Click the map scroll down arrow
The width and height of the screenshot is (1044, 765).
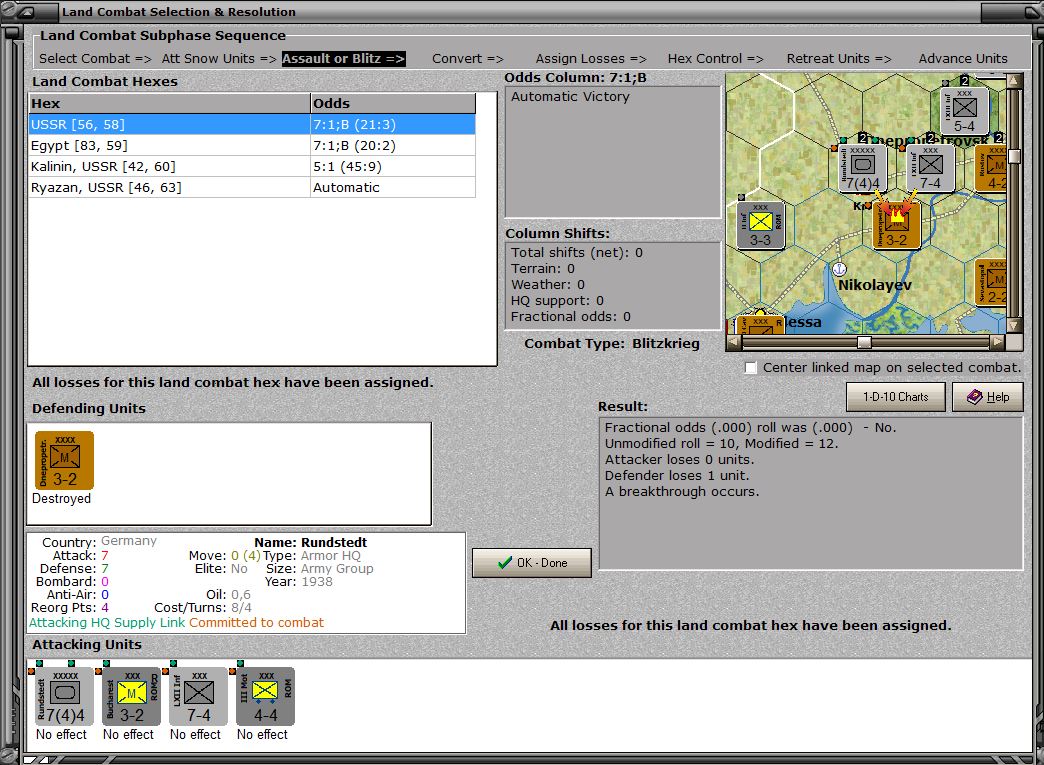[x=1015, y=326]
